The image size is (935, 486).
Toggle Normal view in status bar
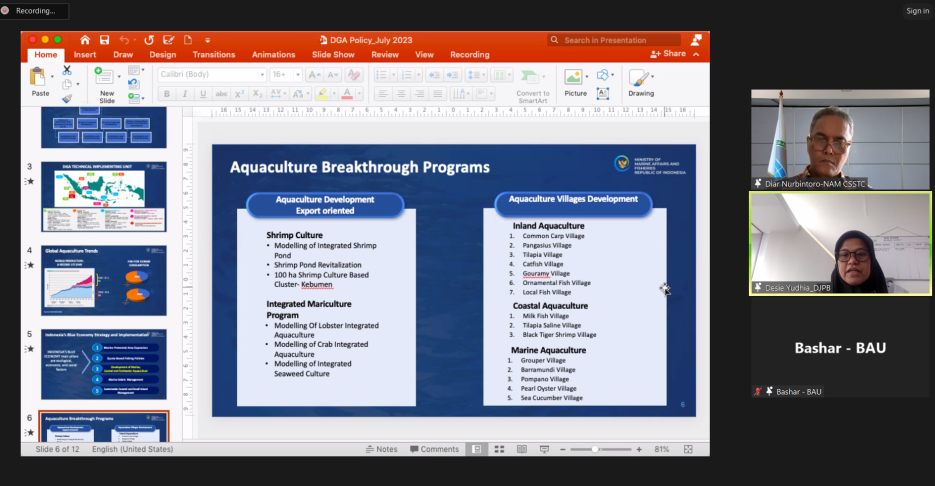tap(477, 449)
